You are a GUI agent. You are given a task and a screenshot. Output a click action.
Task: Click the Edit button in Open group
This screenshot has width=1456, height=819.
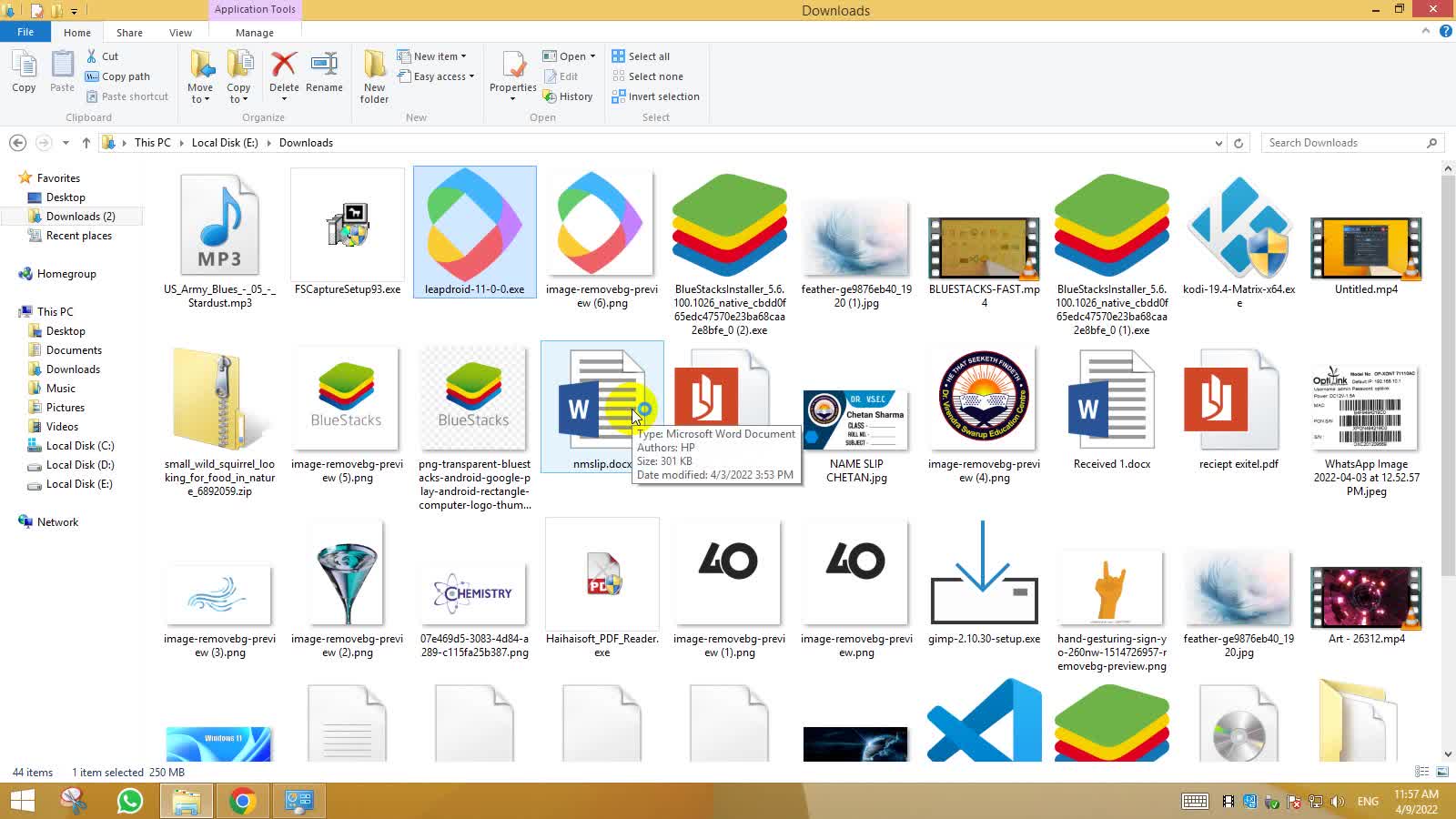pos(560,76)
